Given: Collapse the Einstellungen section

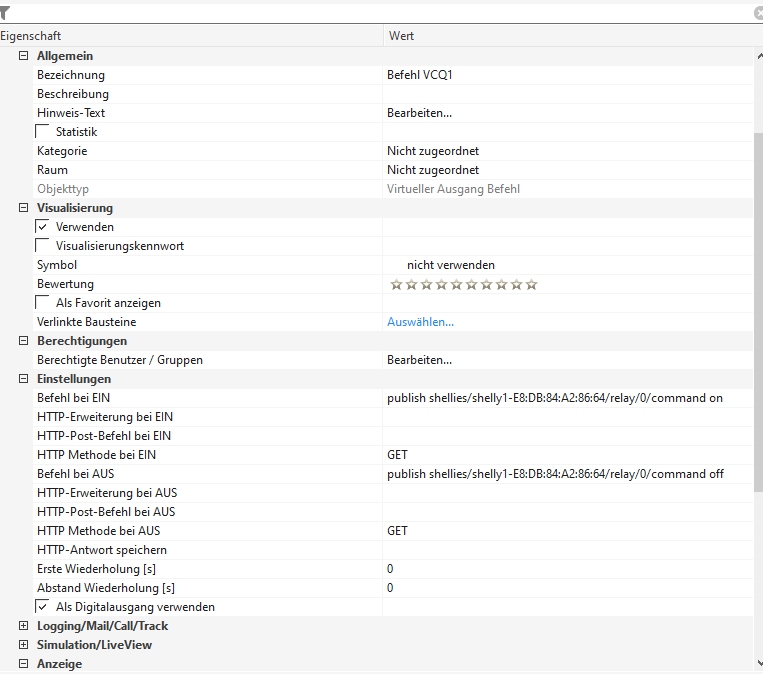Looking at the screenshot, I should tap(23, 379).
